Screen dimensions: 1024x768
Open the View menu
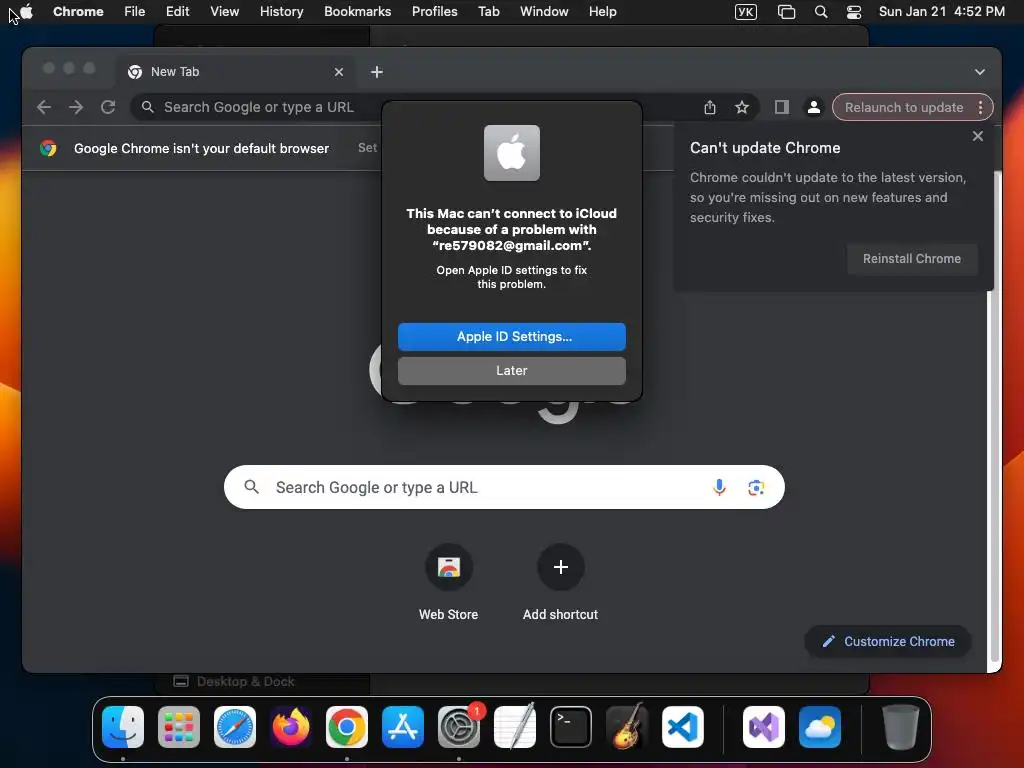click(x=225, y=11)
